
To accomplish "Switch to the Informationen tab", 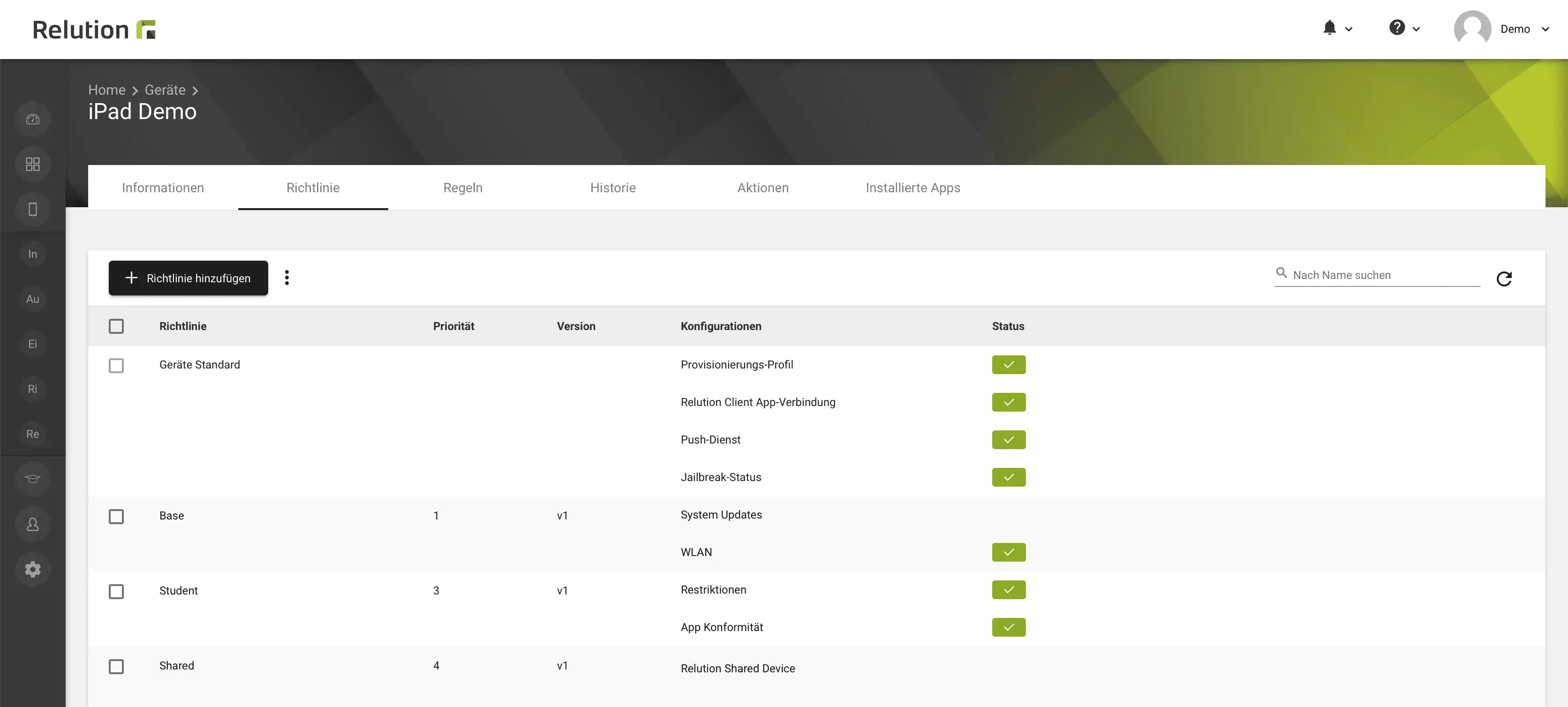I will coord(163,188).
